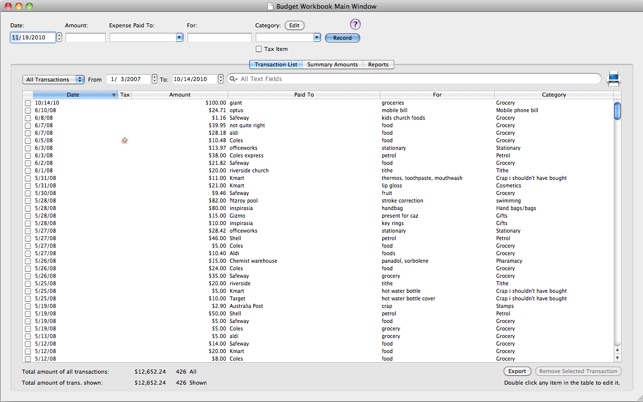
Task: Click the 'Cosmetics' category cell
Action: coord(508,186)
